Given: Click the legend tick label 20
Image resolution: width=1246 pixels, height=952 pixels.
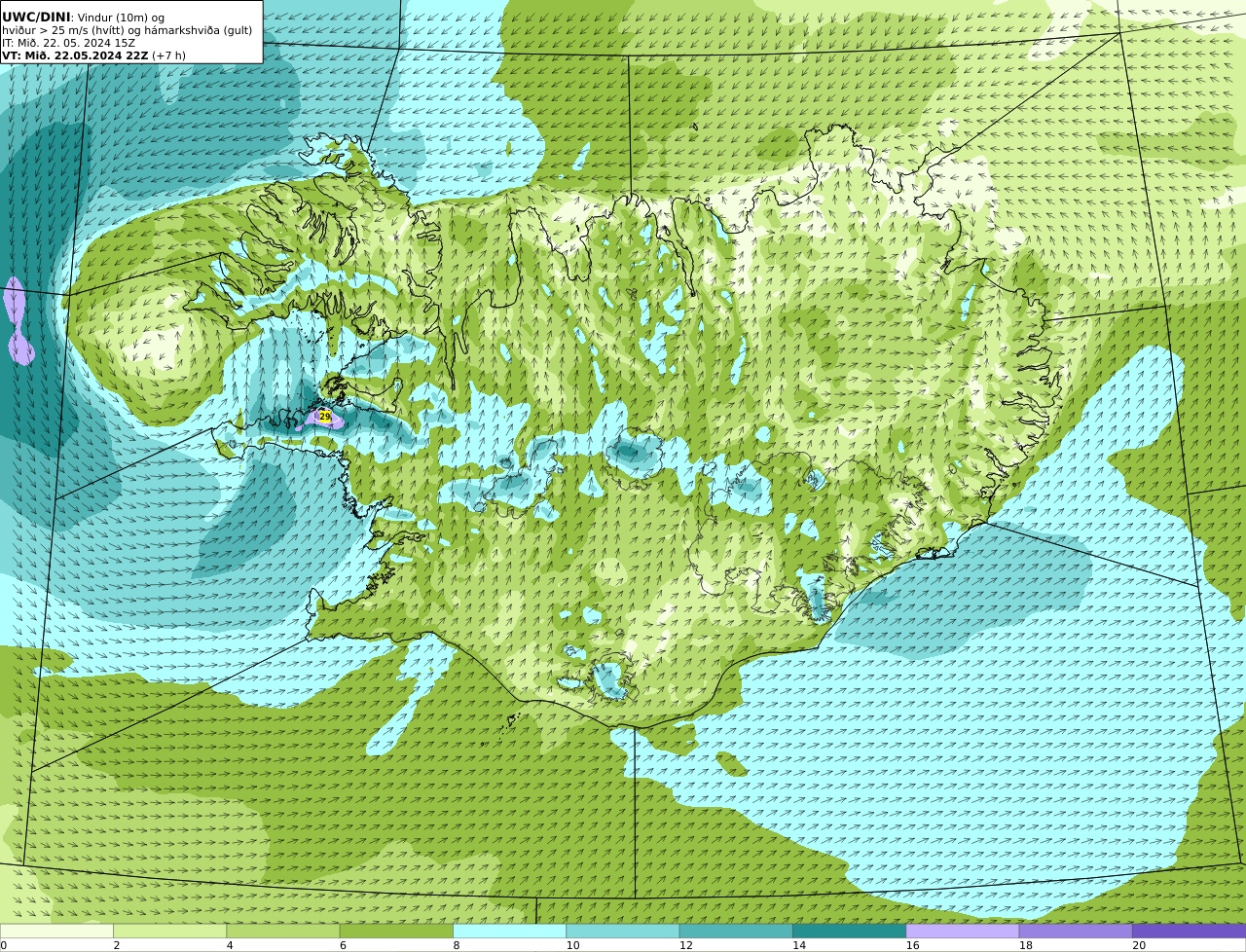Looking at the screenshot, I should 1139,945.
